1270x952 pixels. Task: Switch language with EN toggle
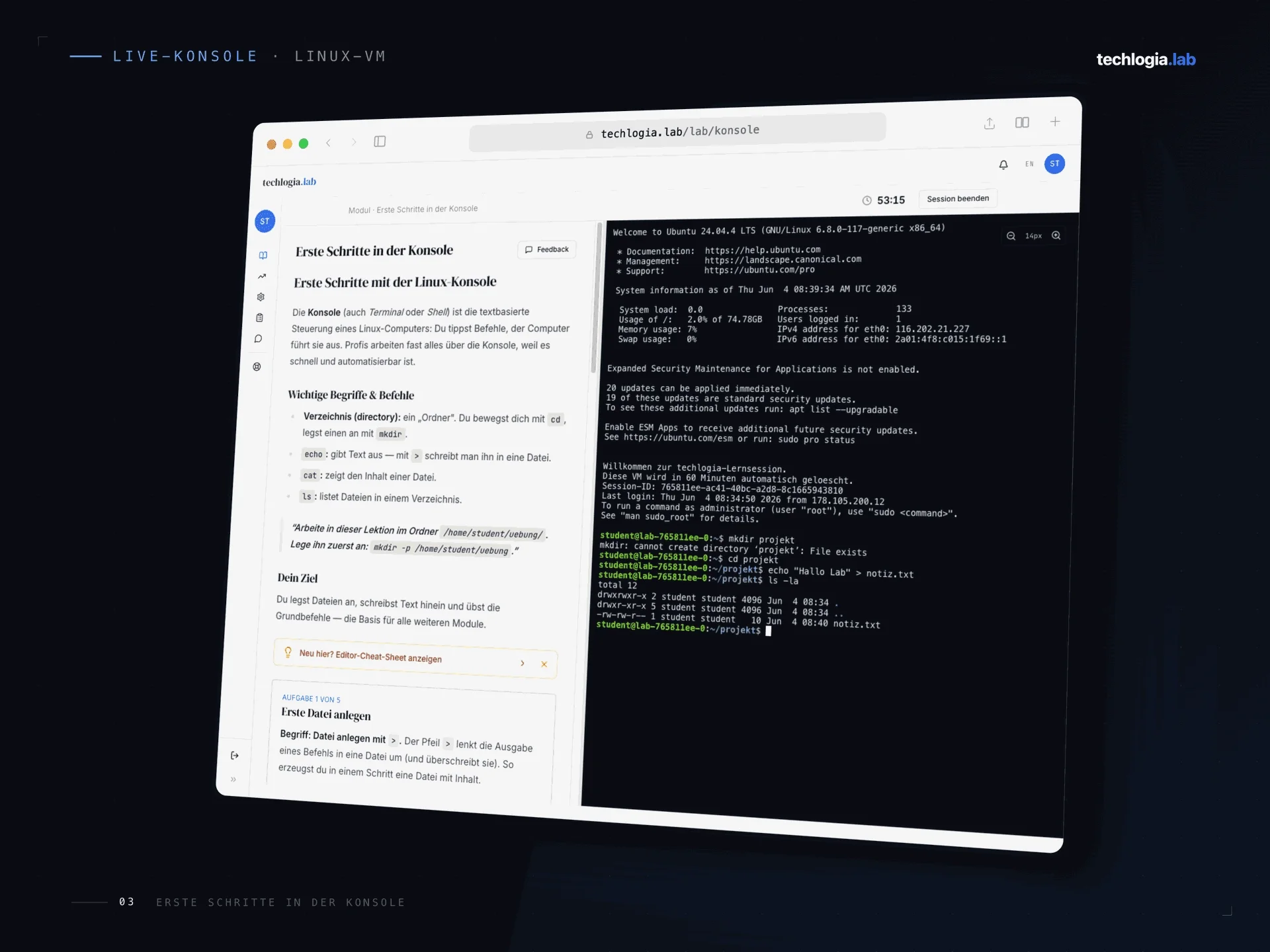[x=1029, y=164]
